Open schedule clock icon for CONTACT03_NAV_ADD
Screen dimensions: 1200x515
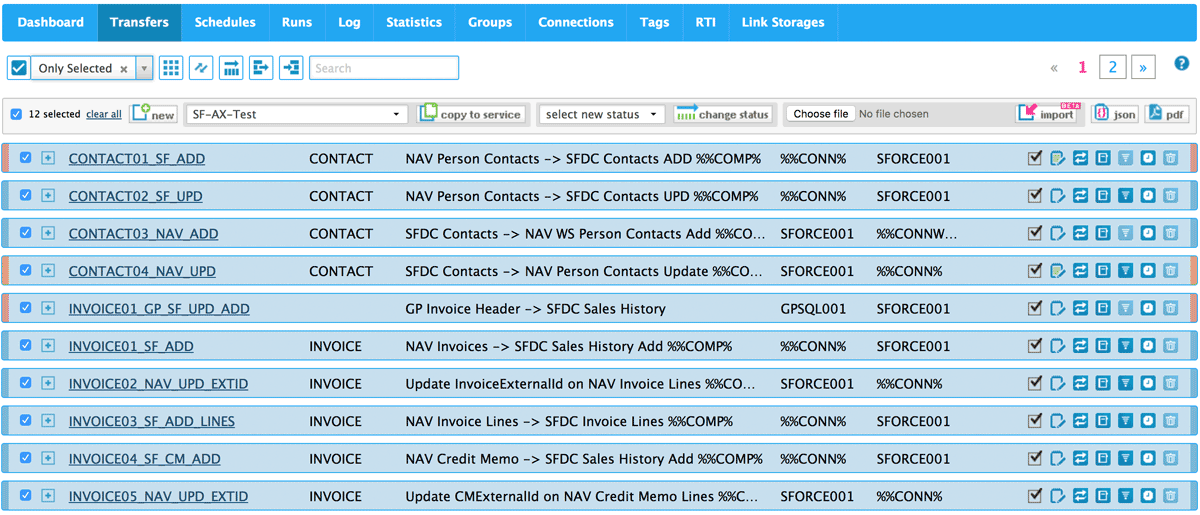[1148, 233]
